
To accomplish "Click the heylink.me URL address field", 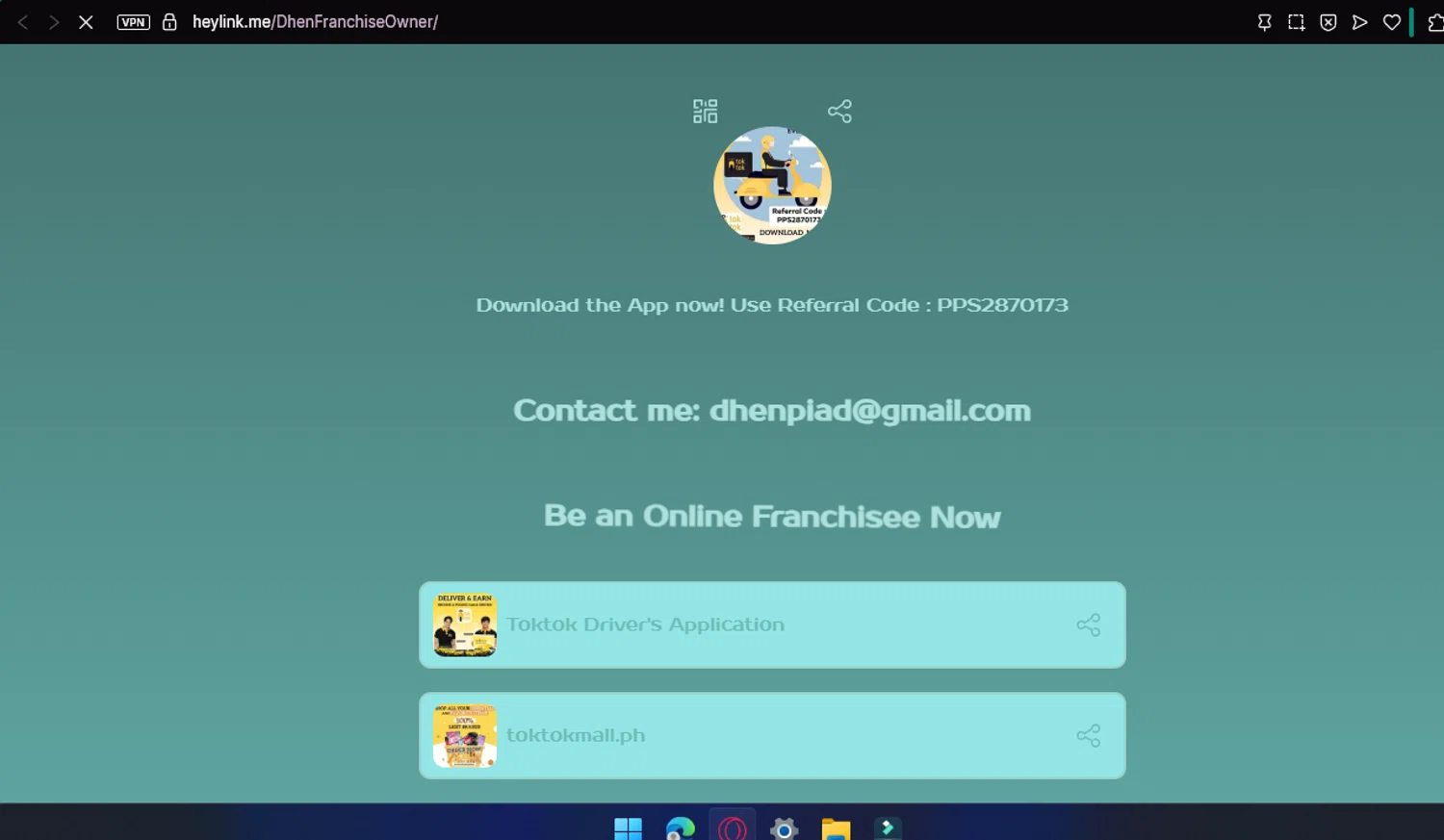I will pos(315,22).
